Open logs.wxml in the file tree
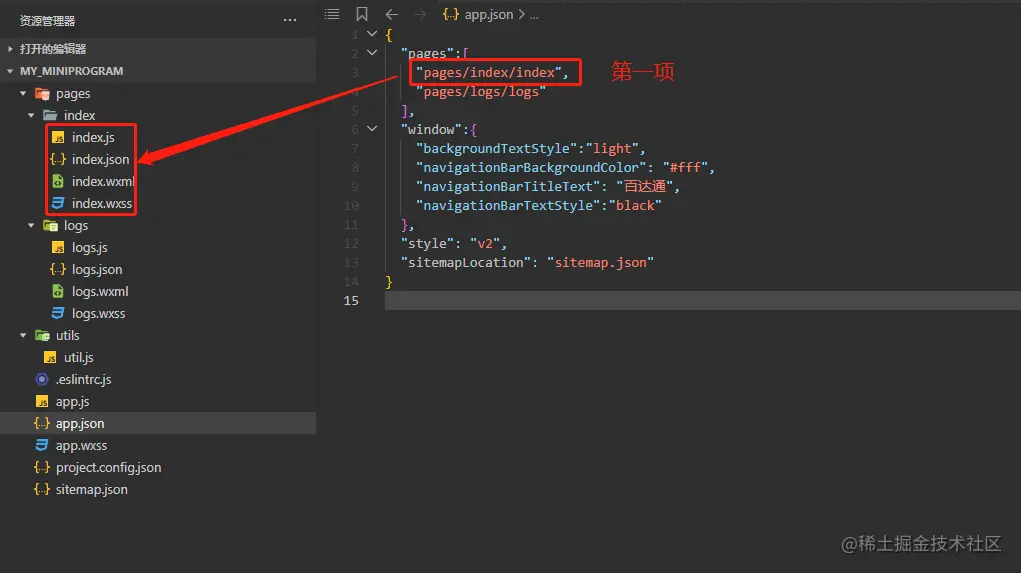This screenshot has height=573, width=1021. point(100,291)
